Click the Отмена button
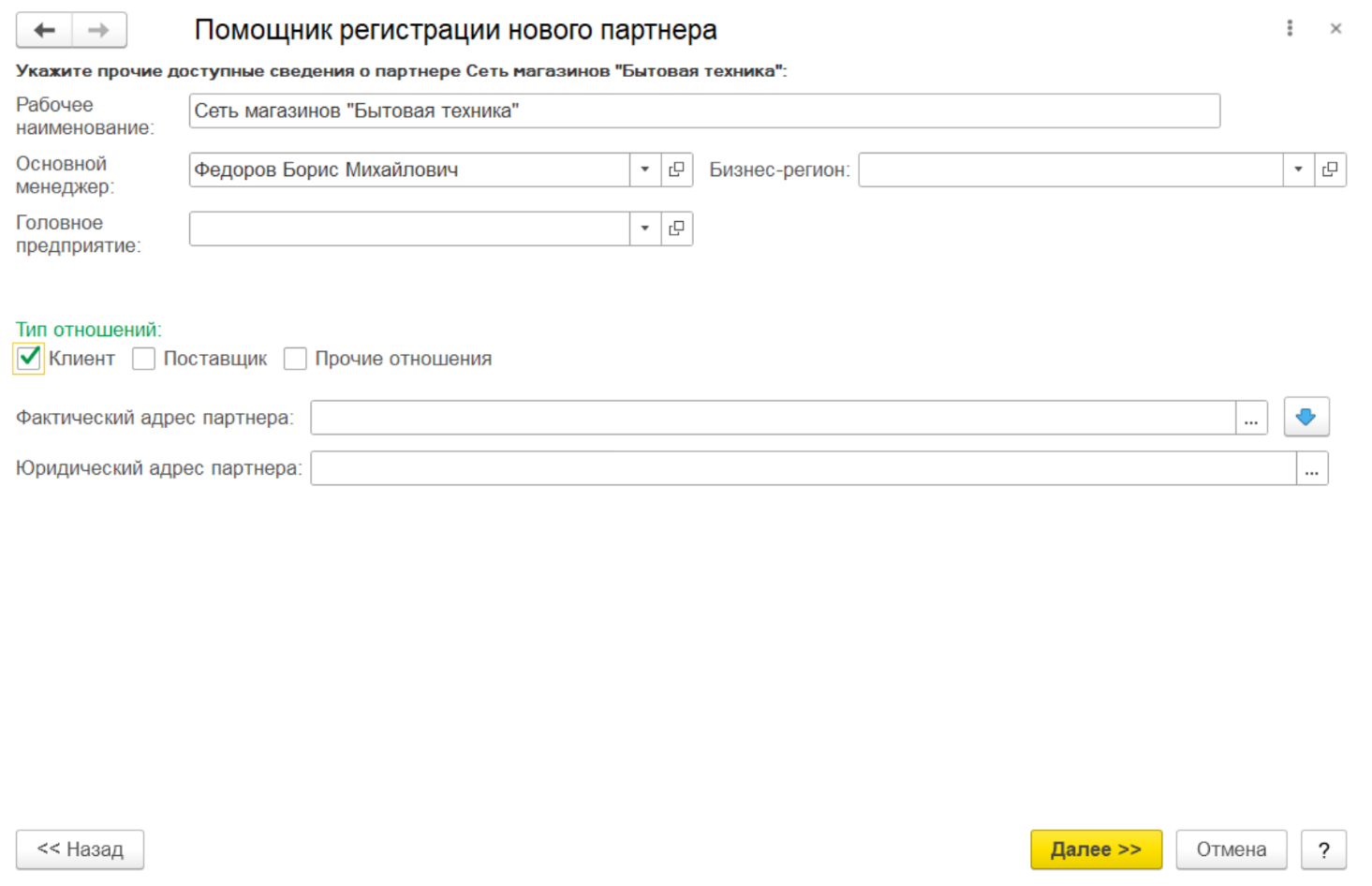Image resolution: width=1372 pixels, height=886 pixels. coord(1231,849)
